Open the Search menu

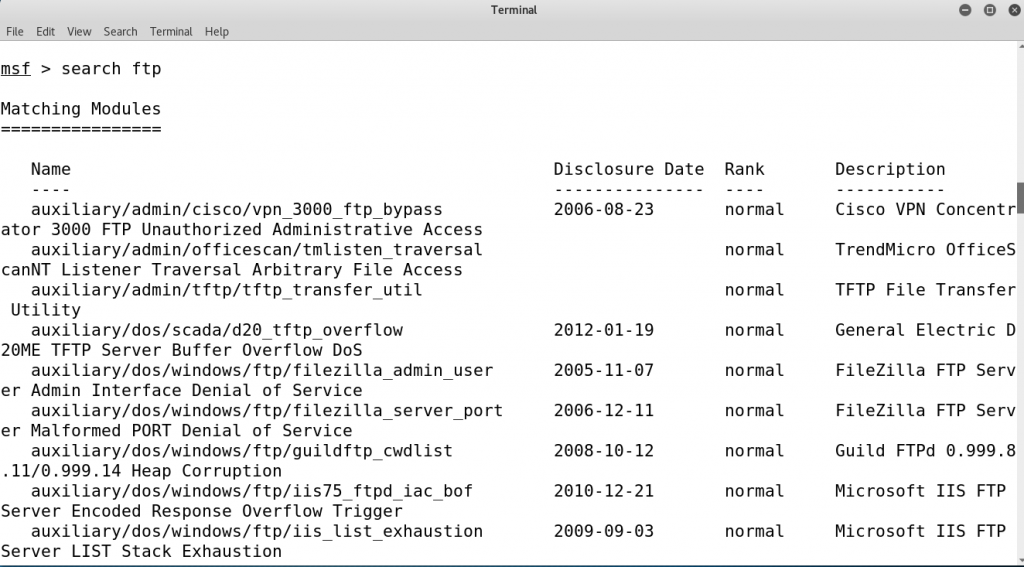pos(120,32)
